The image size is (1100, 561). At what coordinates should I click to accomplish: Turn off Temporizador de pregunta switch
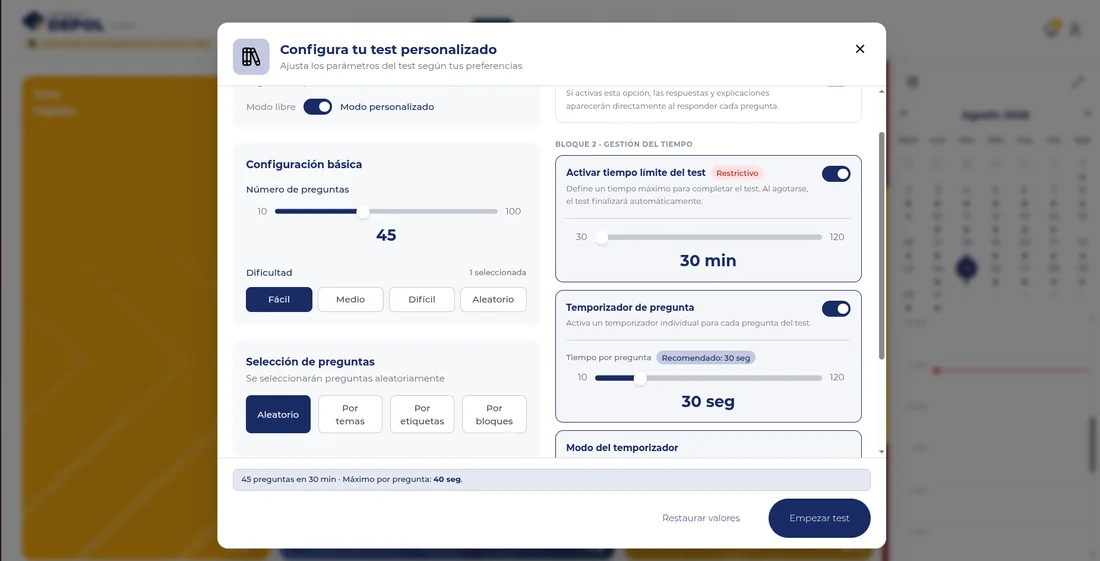[x=836, y=309]
